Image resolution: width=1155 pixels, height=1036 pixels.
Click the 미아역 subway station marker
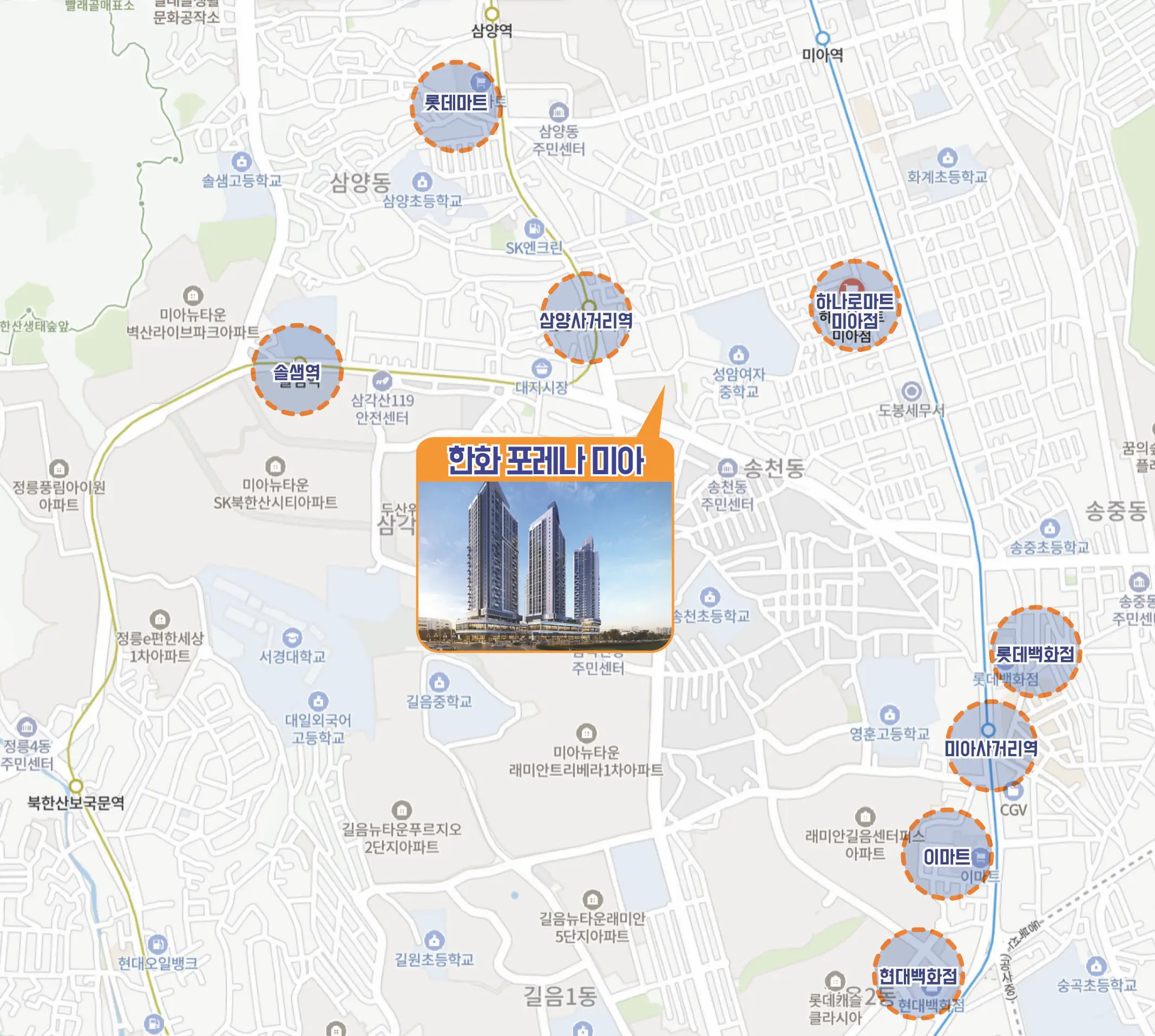pos(823,39)
